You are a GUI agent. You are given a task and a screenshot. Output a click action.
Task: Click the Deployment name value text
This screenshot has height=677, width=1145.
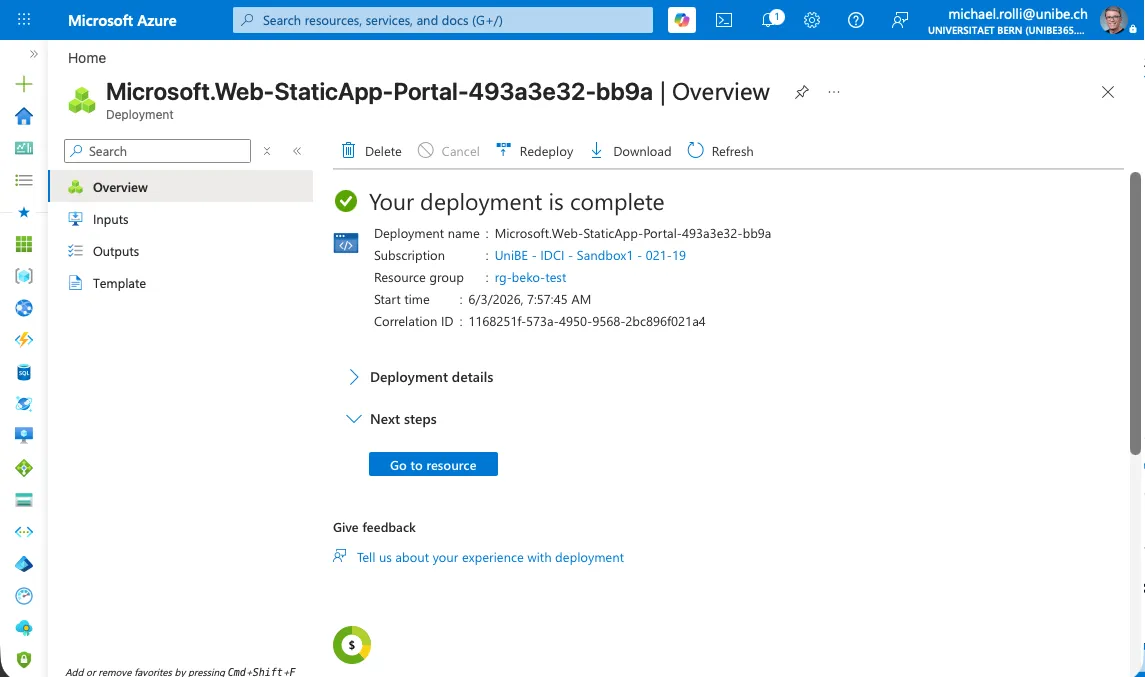click(632, 234)
